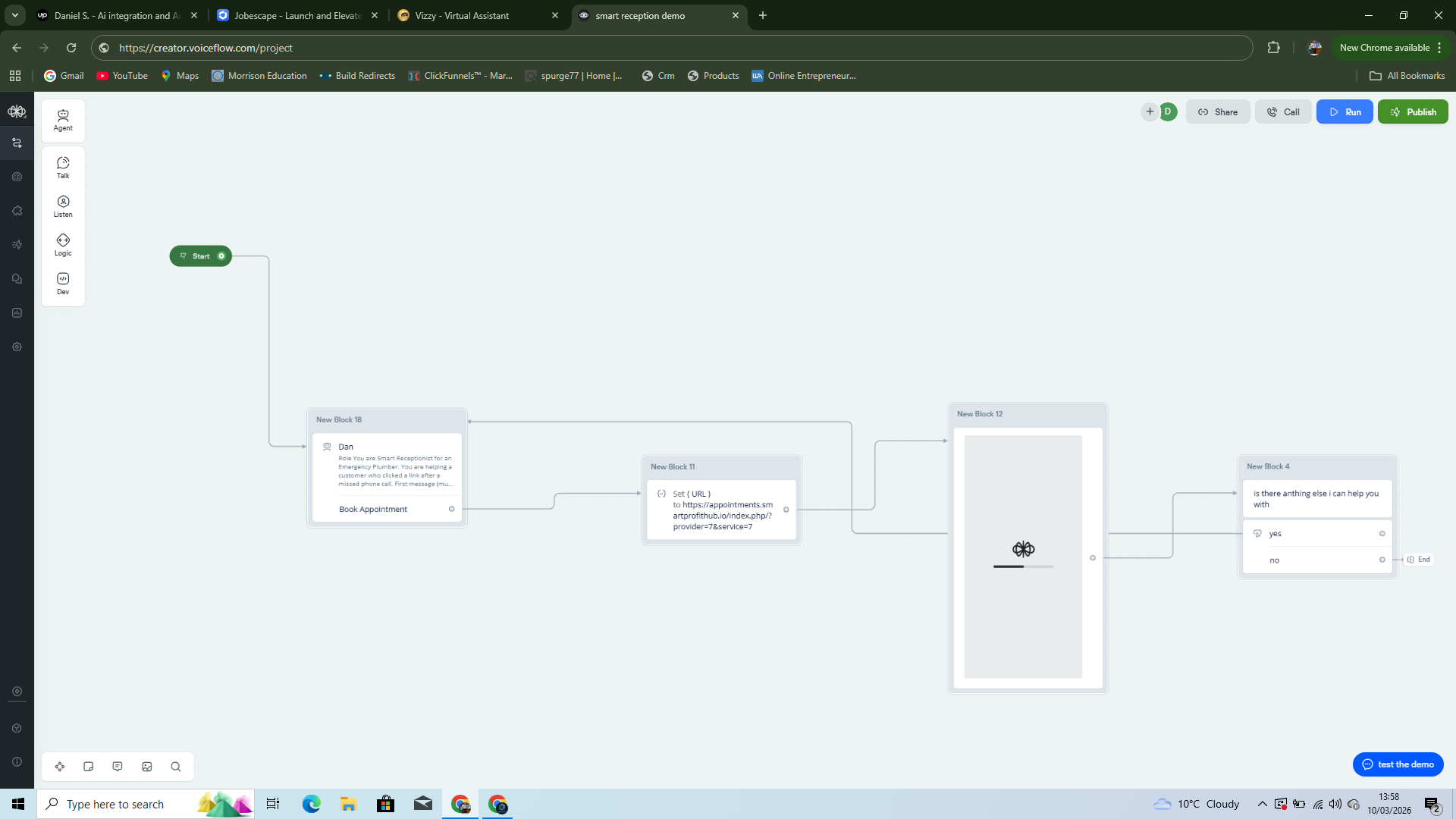The height and width of the screenshot is (819, 1456).
Task: Open the analytics panel icon
Action: pyautogui.click(x=17, y=312)
